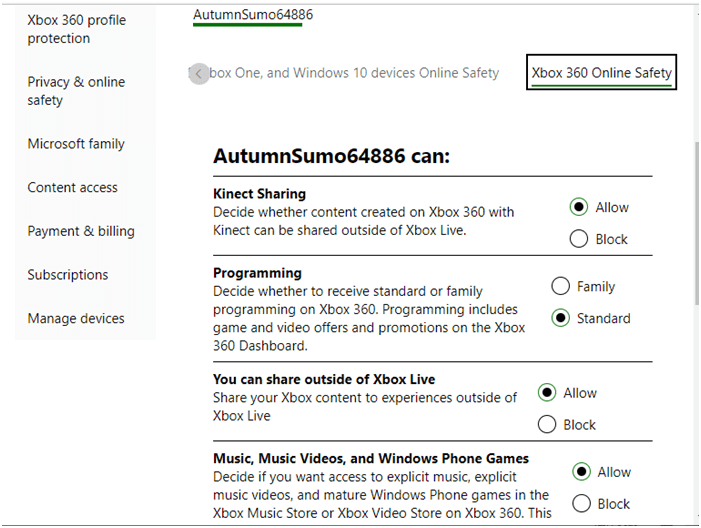Switch to Xbox 360 Online Safety tab
This screenshot has height=528, width=701.
(x=601, y=72)
